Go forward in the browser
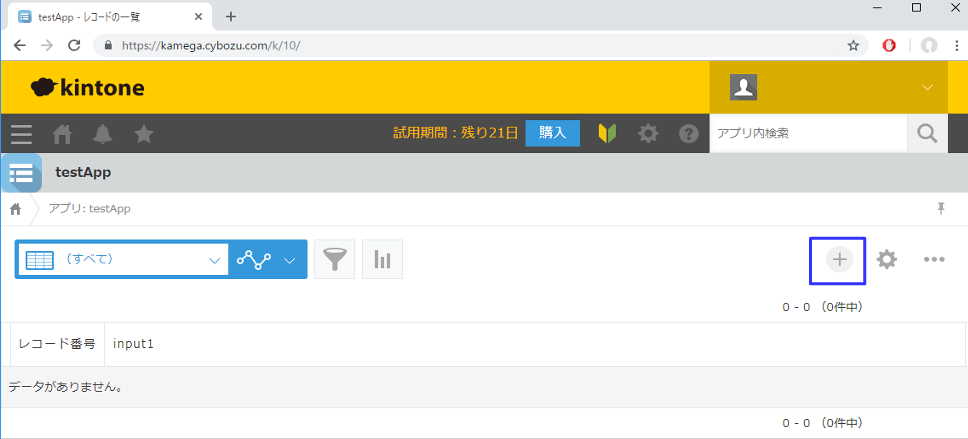968x439 pixels. 47,45
